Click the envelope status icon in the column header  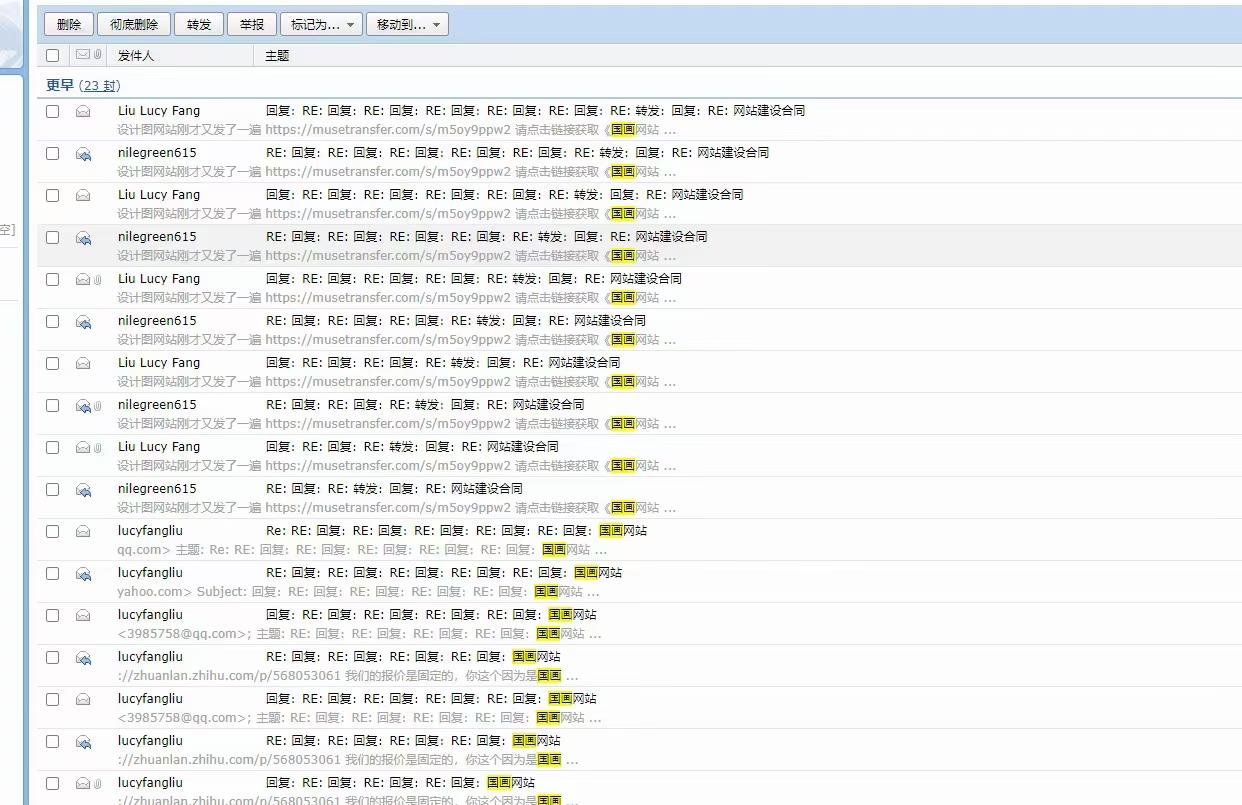pyautogui.click(x=83, y=55)
